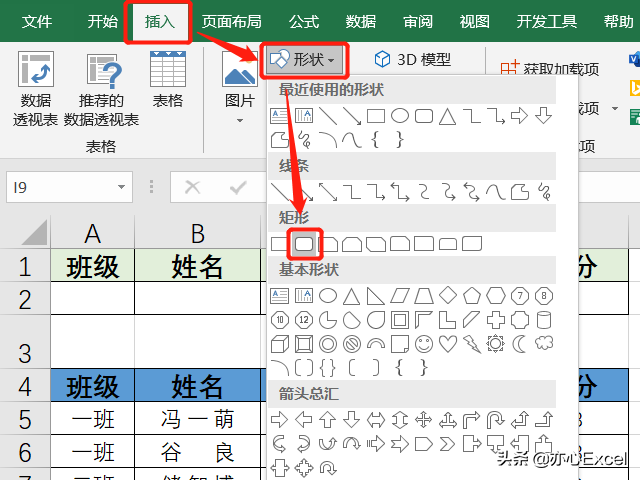The height and width of the screenshot is (480, 640).
Task: Select column A header
Action: coord(93,233)
